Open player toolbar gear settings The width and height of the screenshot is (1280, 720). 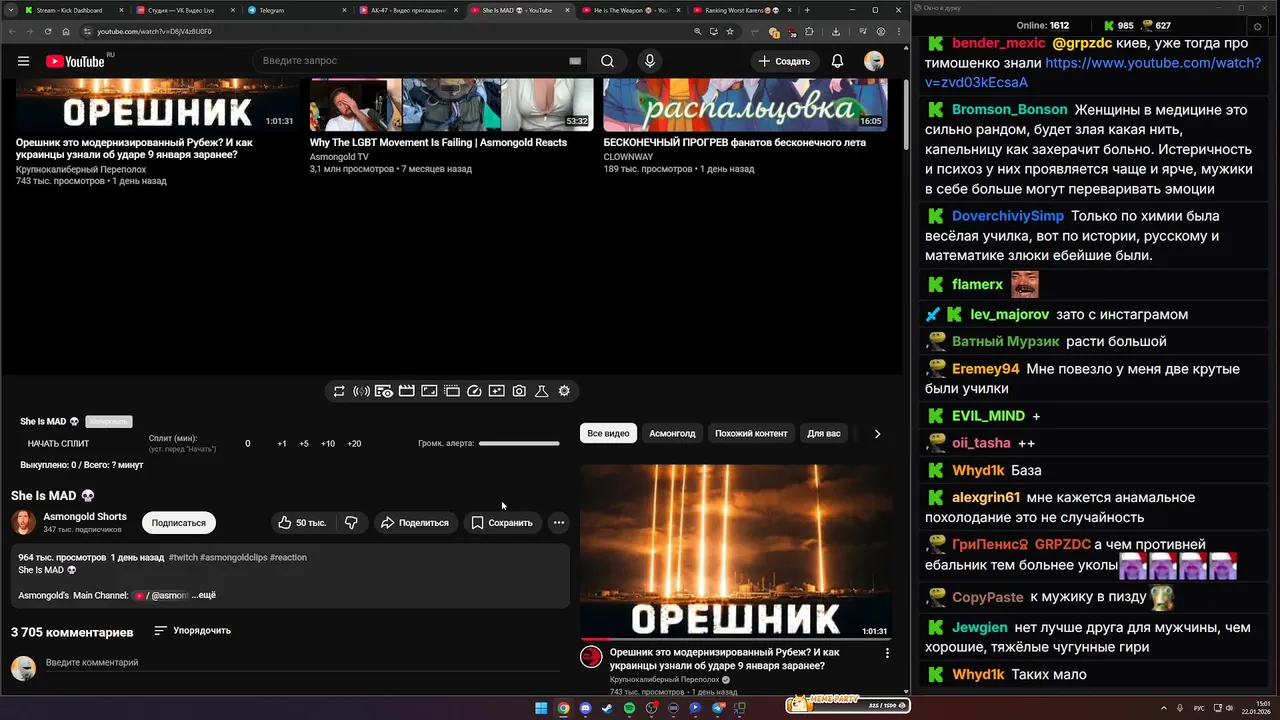pos(564,391)
